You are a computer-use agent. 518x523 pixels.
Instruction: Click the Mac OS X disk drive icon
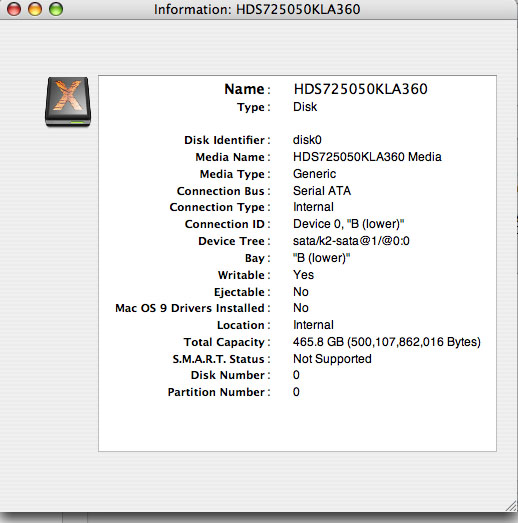coord(68,102)
